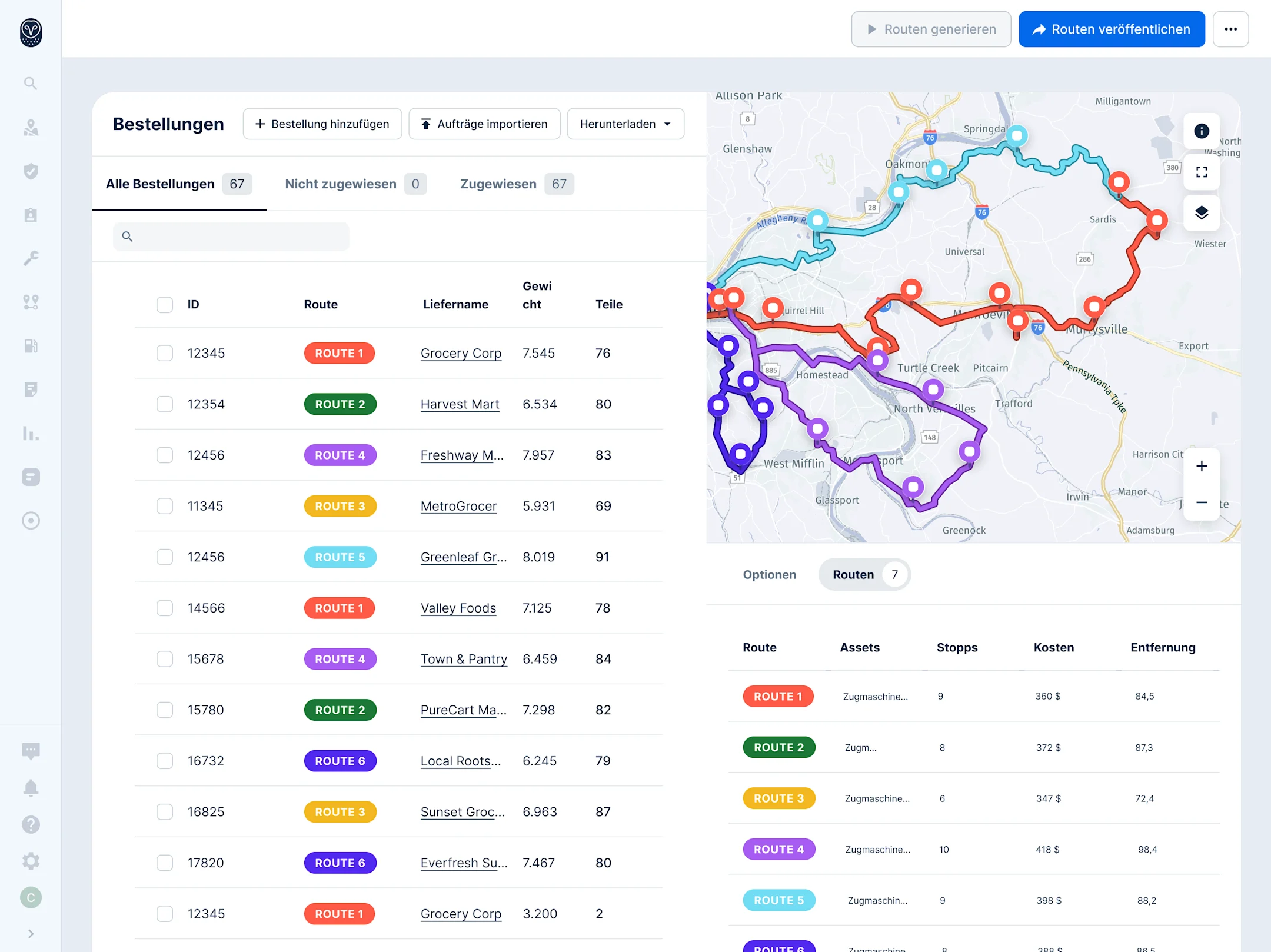Screen dimensions: 1271x952
Task: Open the search tool in the sidebar
Action: (31, 83)
